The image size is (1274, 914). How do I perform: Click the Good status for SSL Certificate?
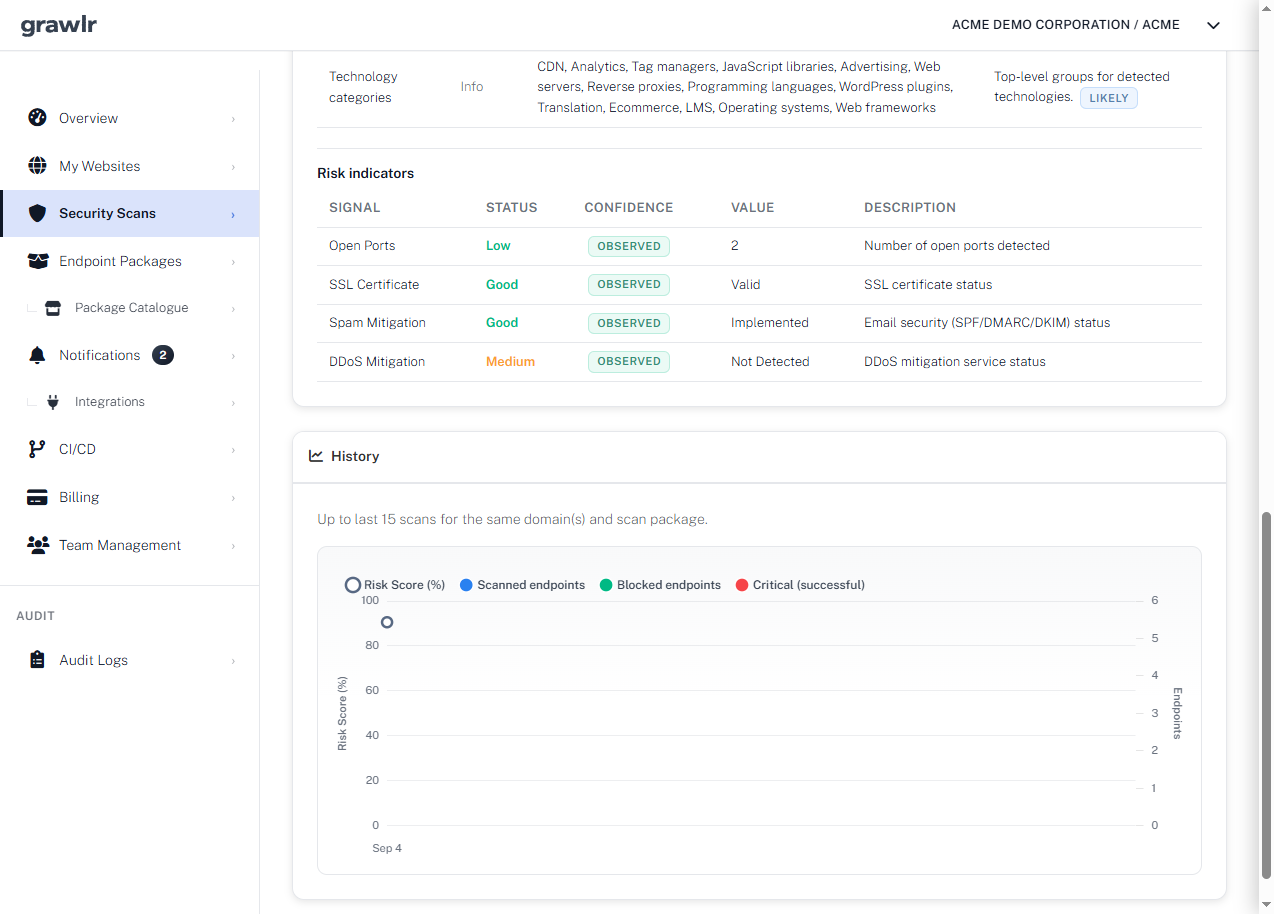pos(502,285)
